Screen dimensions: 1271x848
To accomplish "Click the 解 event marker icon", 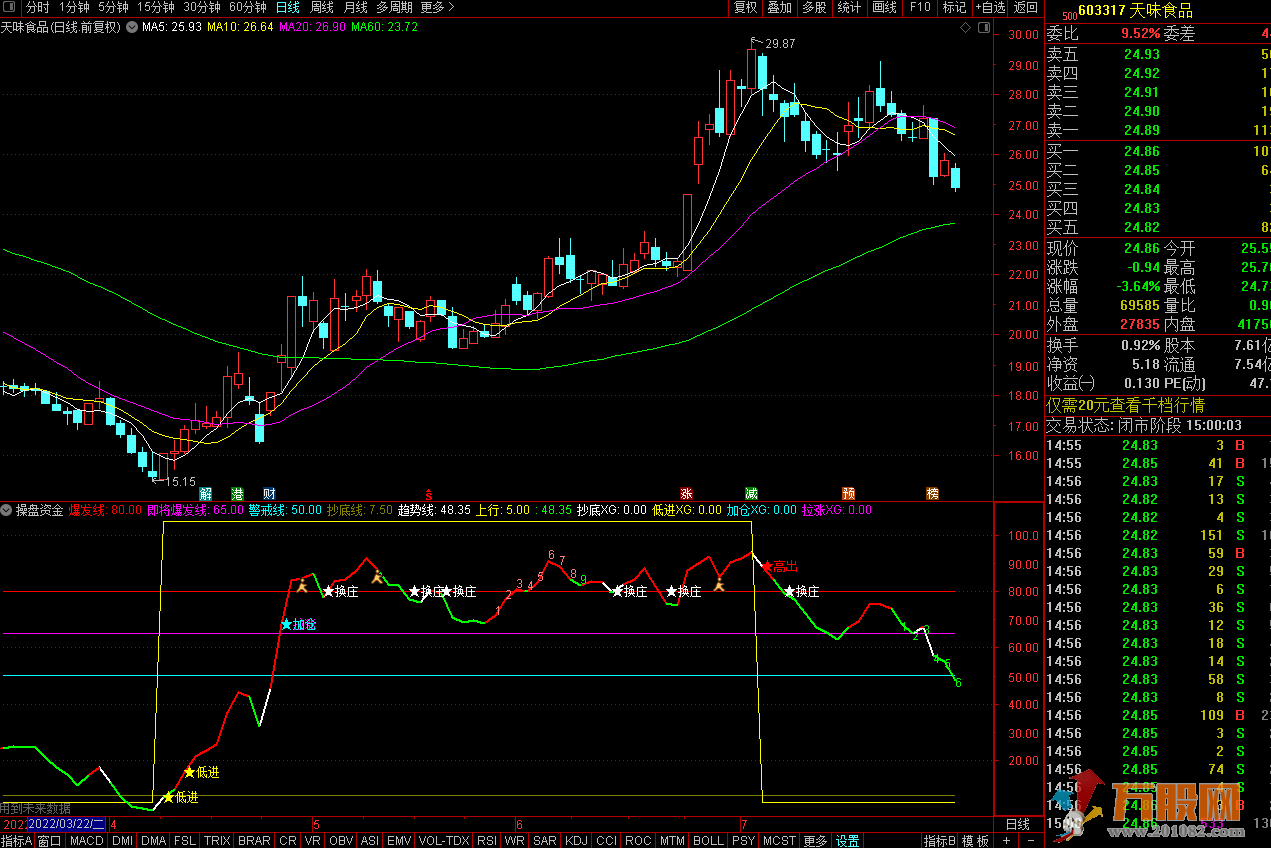I will click(x=206, y=493).
